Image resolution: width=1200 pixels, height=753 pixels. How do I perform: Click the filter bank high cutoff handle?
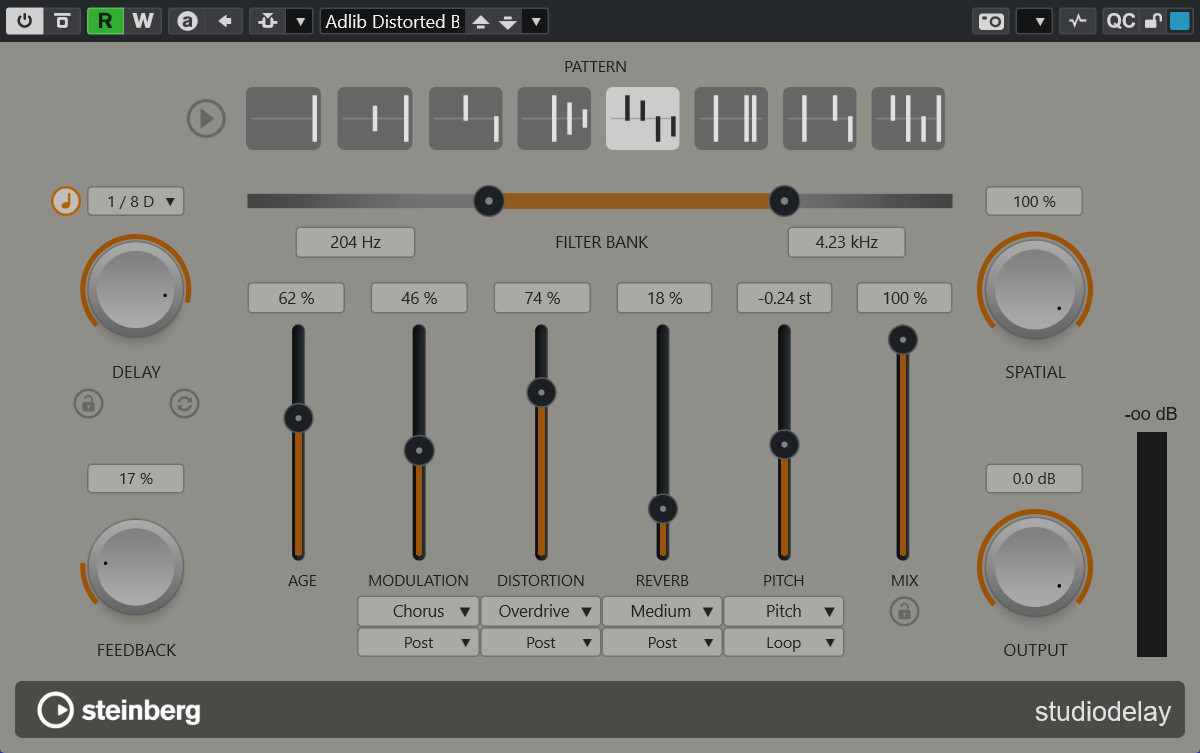[784, 201]
